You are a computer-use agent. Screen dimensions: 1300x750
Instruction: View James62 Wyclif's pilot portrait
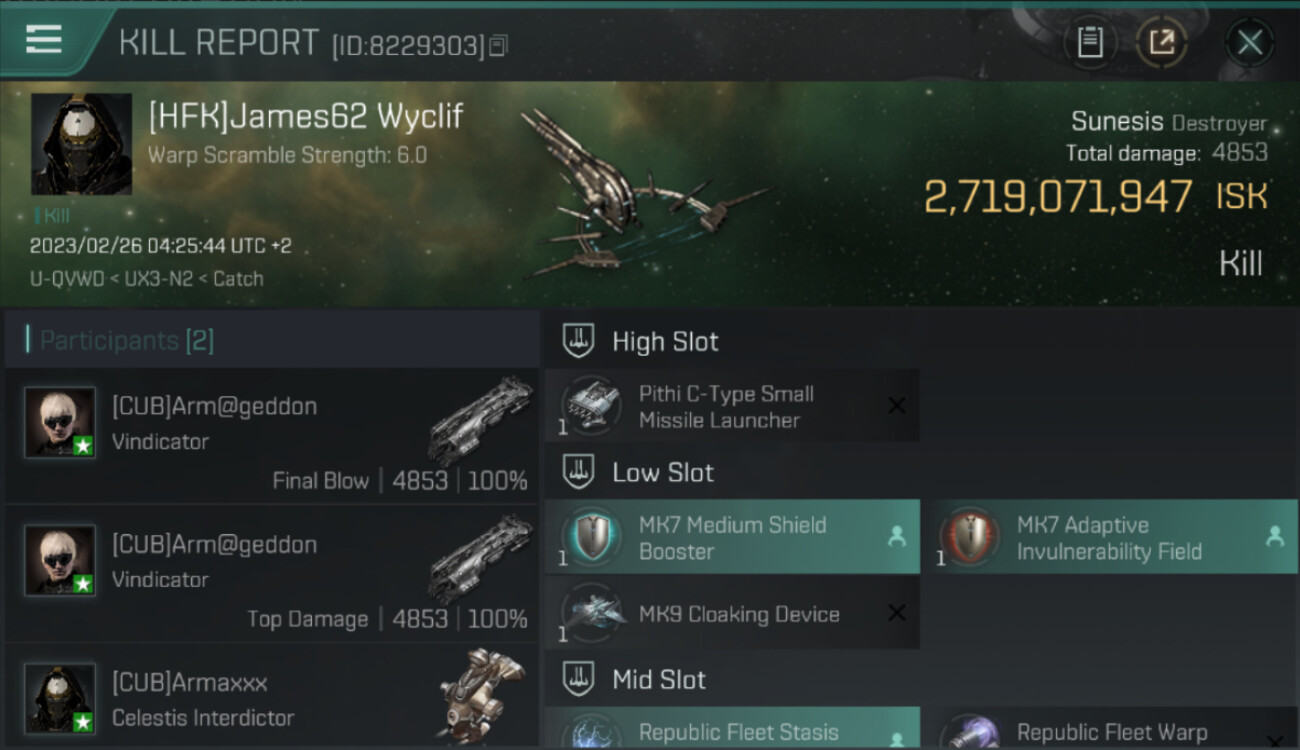pos(82,144)
